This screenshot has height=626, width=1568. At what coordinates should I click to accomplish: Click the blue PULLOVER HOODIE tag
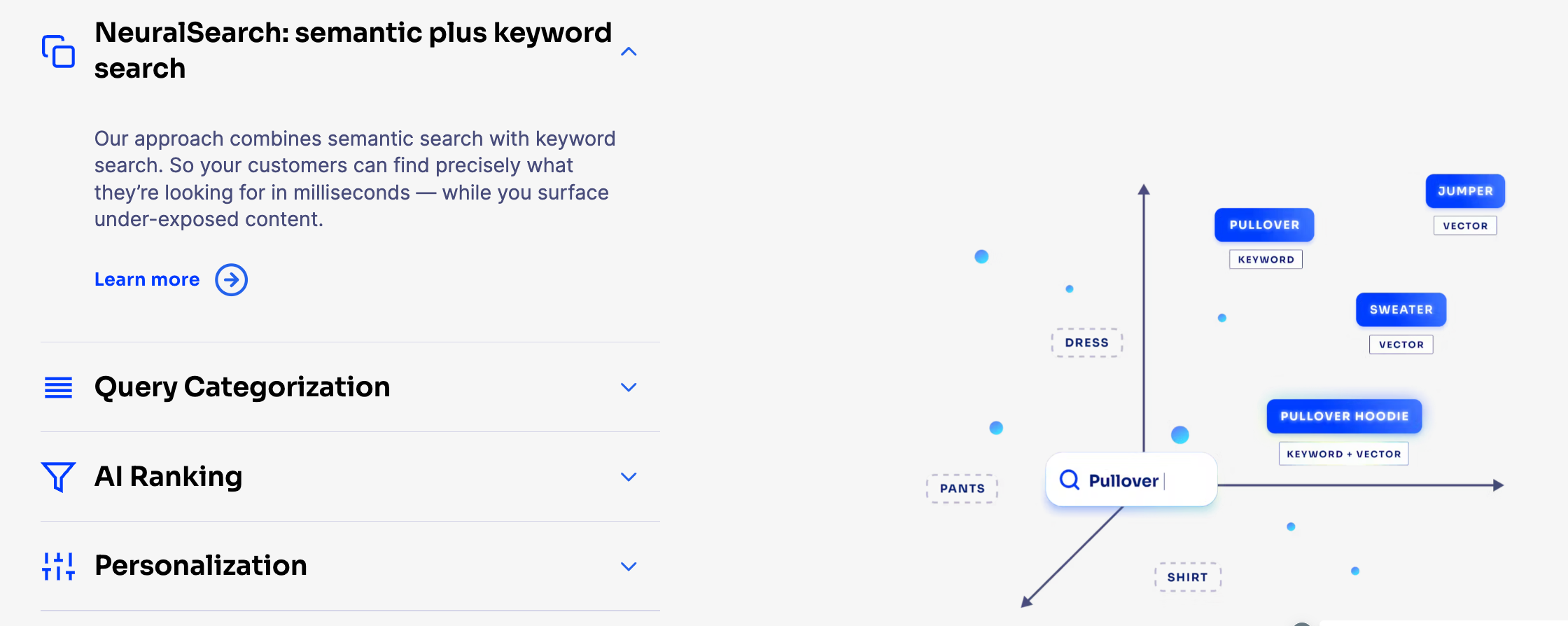point(1344,416)
